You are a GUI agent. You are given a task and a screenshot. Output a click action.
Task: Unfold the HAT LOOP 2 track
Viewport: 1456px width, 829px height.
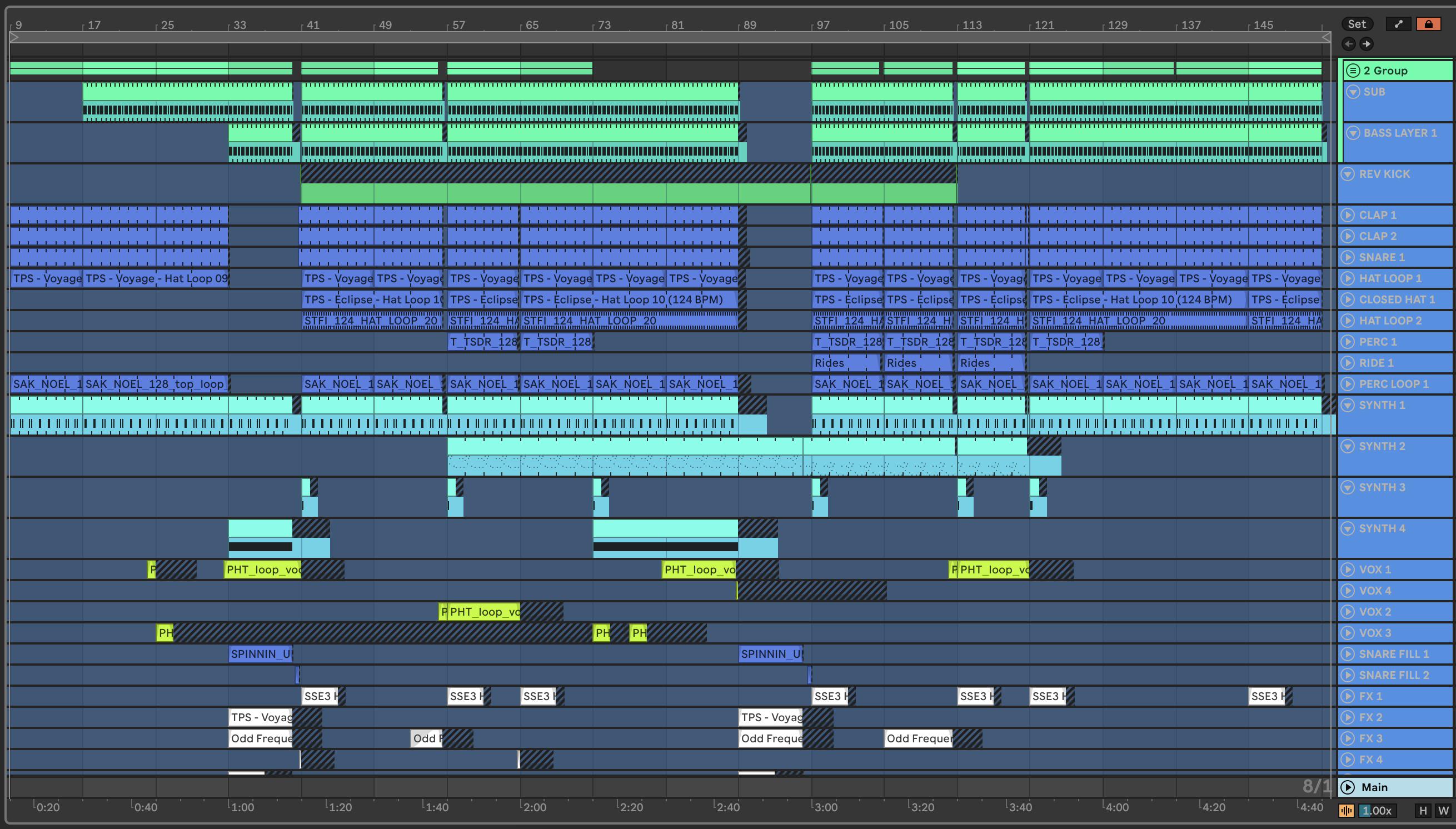pos(1347,321)
